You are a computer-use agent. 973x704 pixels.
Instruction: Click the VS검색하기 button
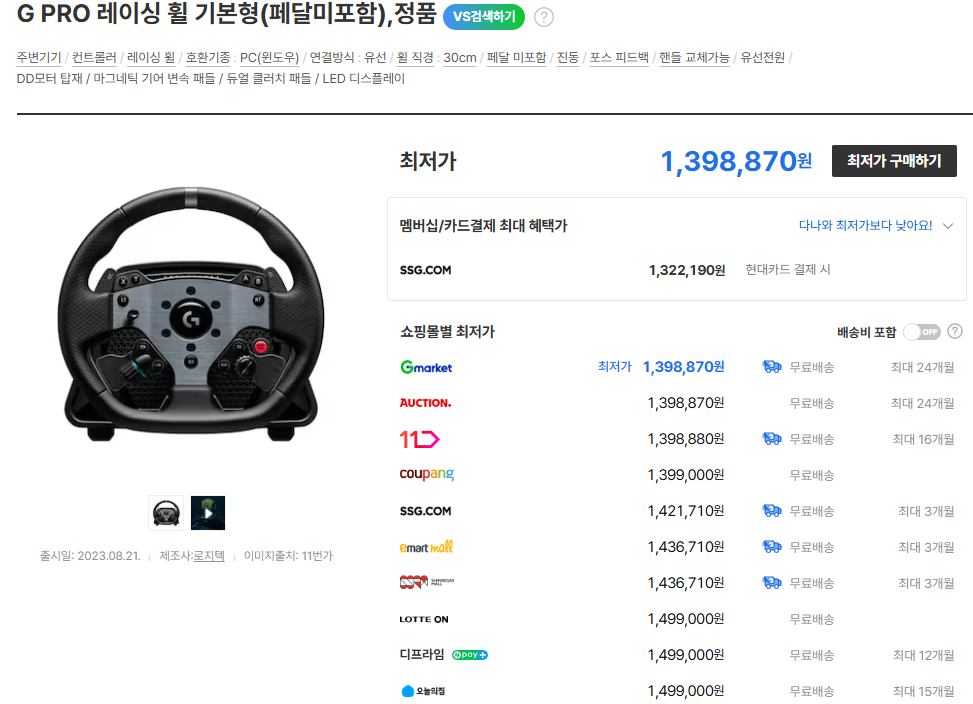[484, 17]
